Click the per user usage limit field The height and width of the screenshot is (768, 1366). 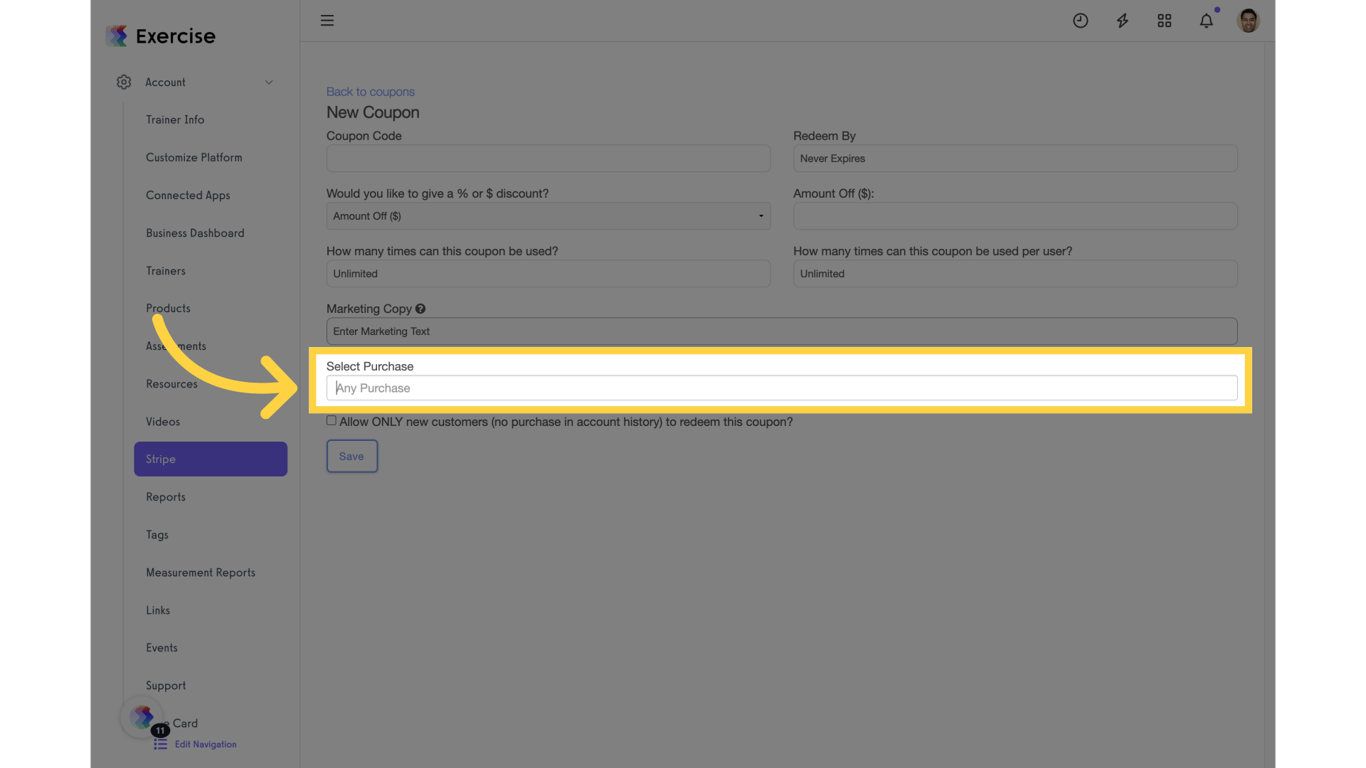coord(1015,274)
